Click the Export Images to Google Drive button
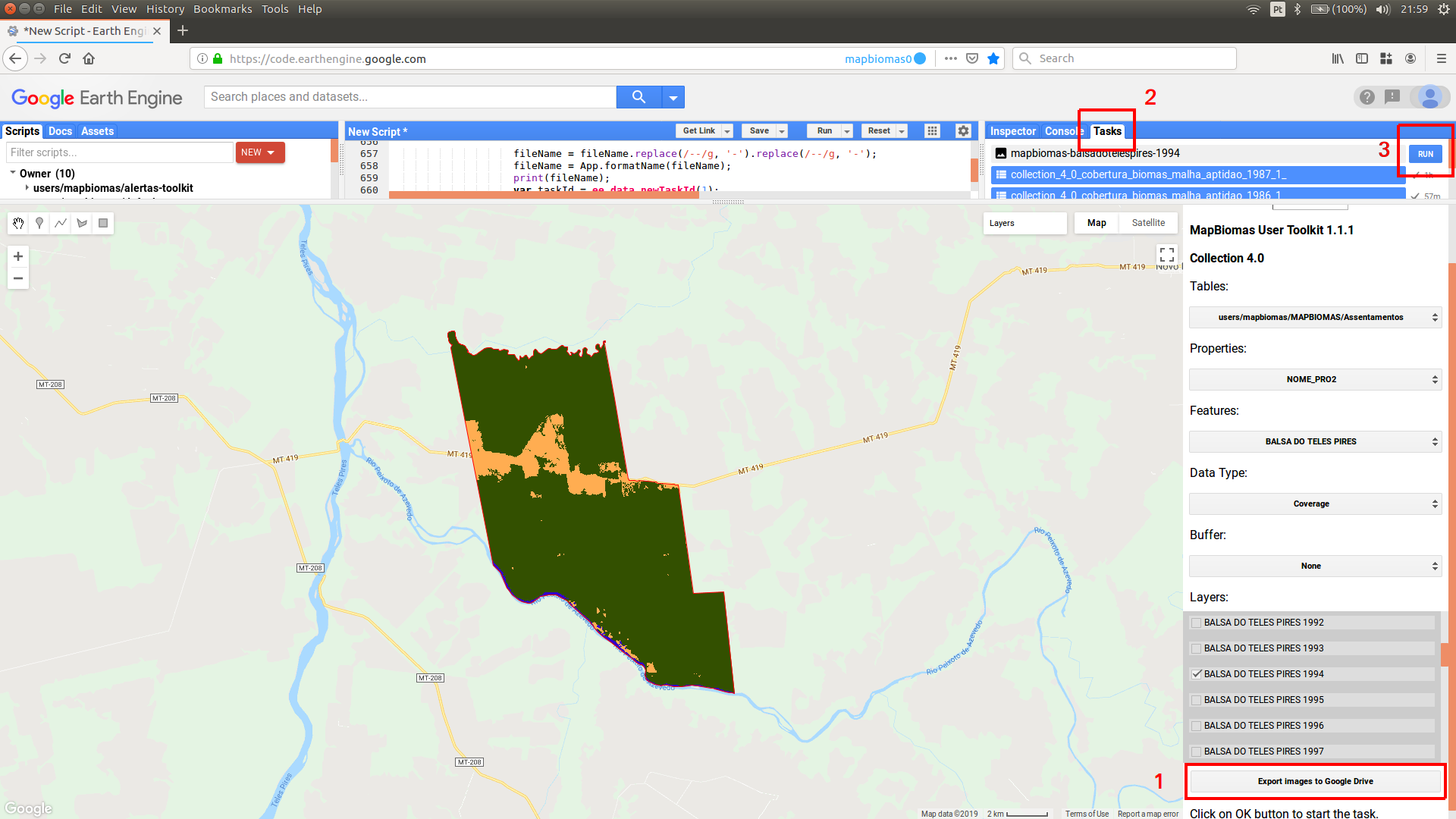The image size is (1456, 819). point(1313,781)
